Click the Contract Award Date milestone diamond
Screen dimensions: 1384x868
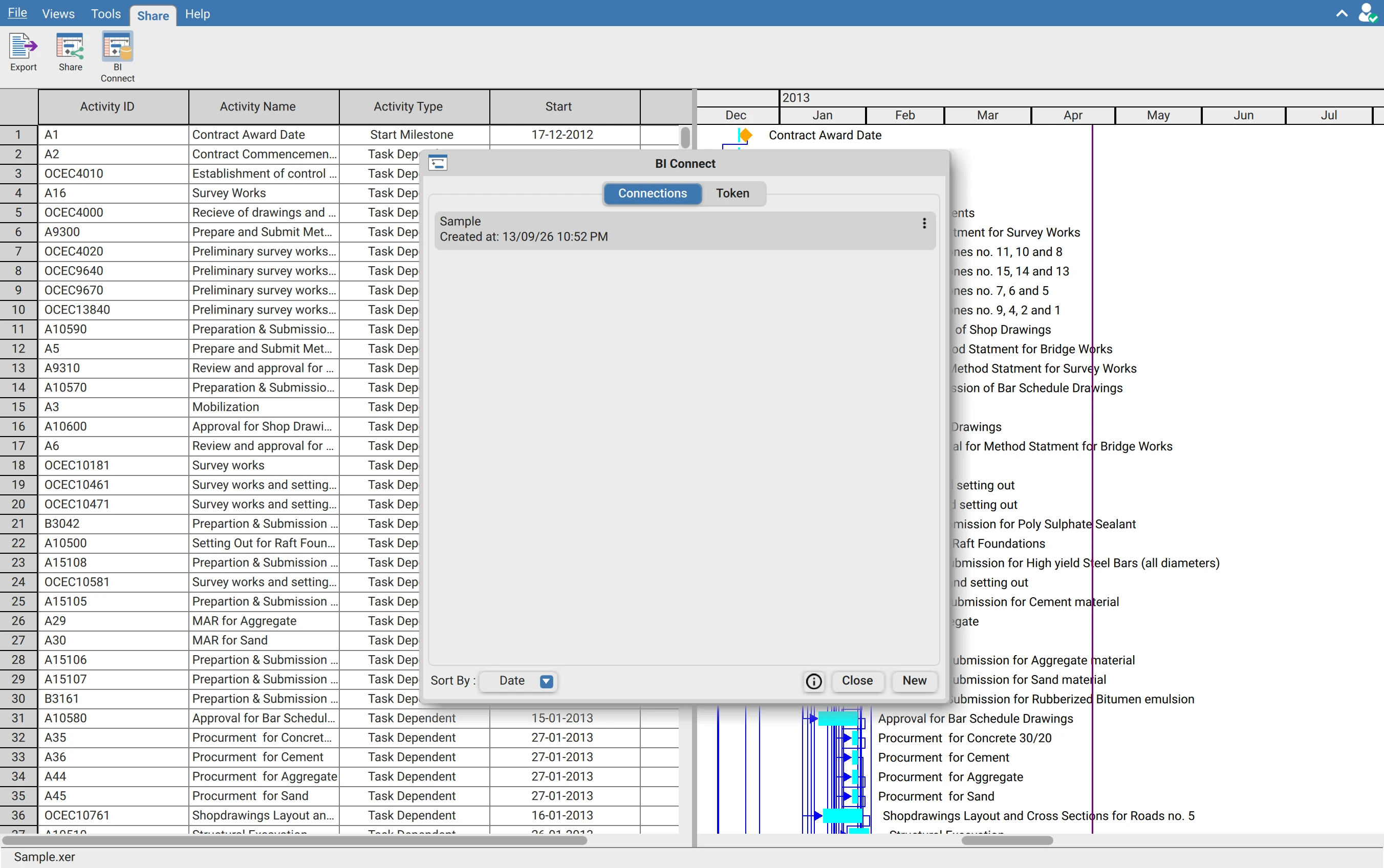(745, 135)
